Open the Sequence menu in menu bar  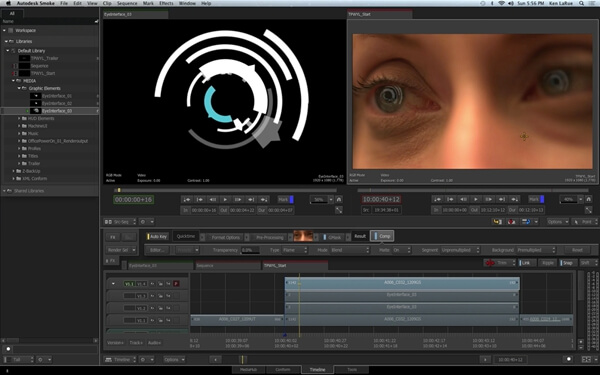pos(127,3)
